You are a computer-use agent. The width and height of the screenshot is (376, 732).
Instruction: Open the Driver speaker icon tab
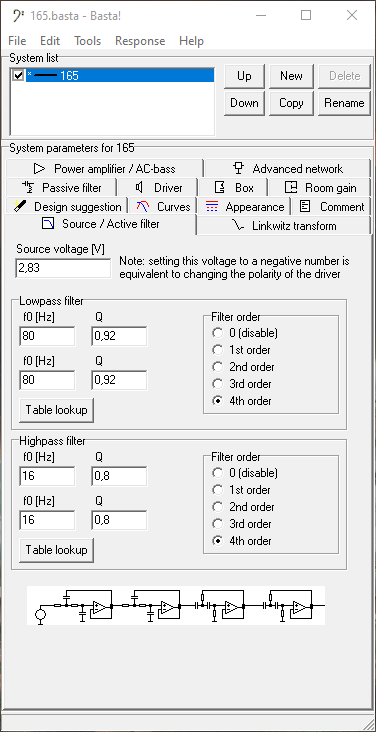pyautogui.click(x=139, y=188)
